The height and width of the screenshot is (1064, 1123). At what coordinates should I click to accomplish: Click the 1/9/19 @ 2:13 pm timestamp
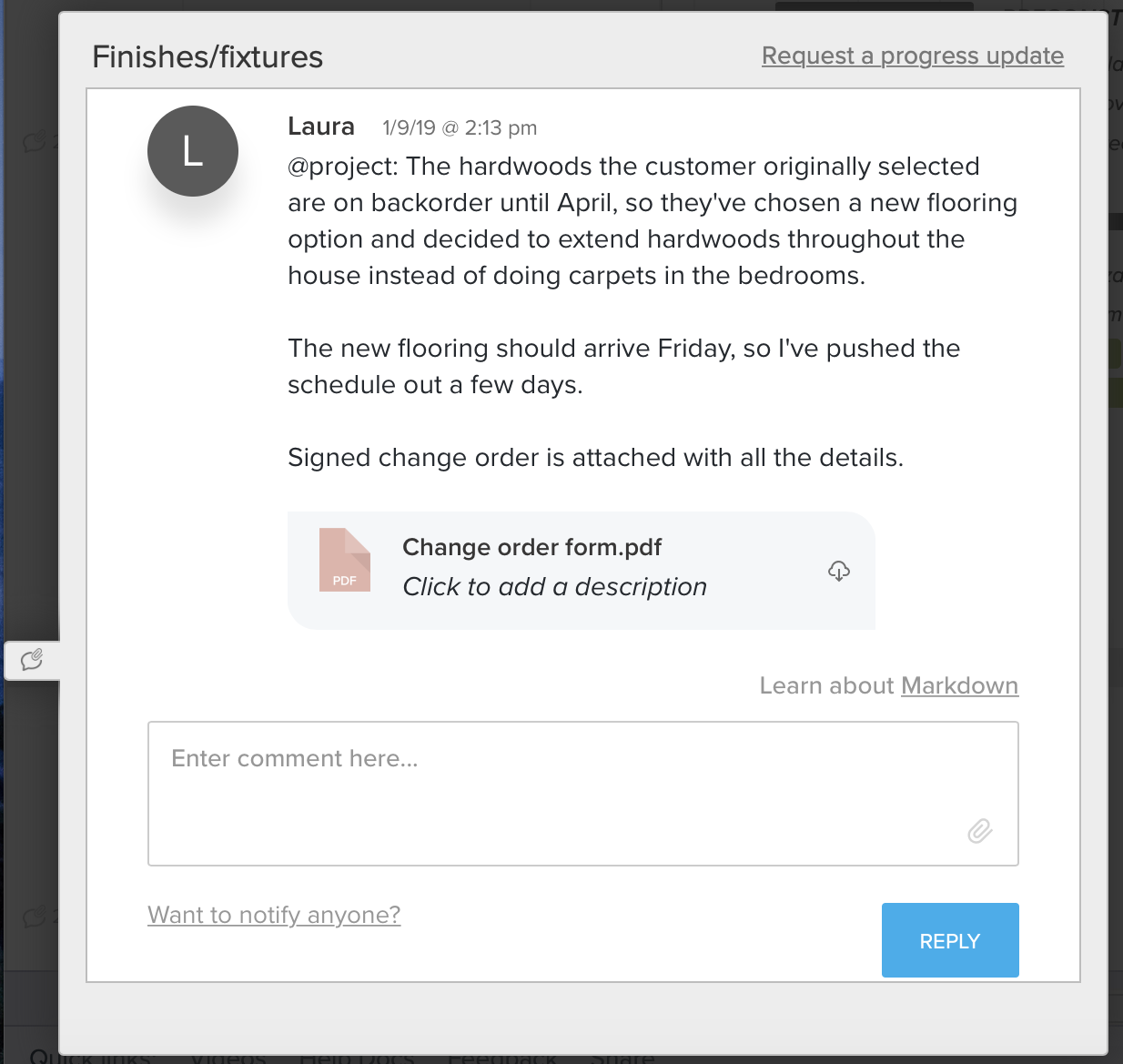point(460,127)
